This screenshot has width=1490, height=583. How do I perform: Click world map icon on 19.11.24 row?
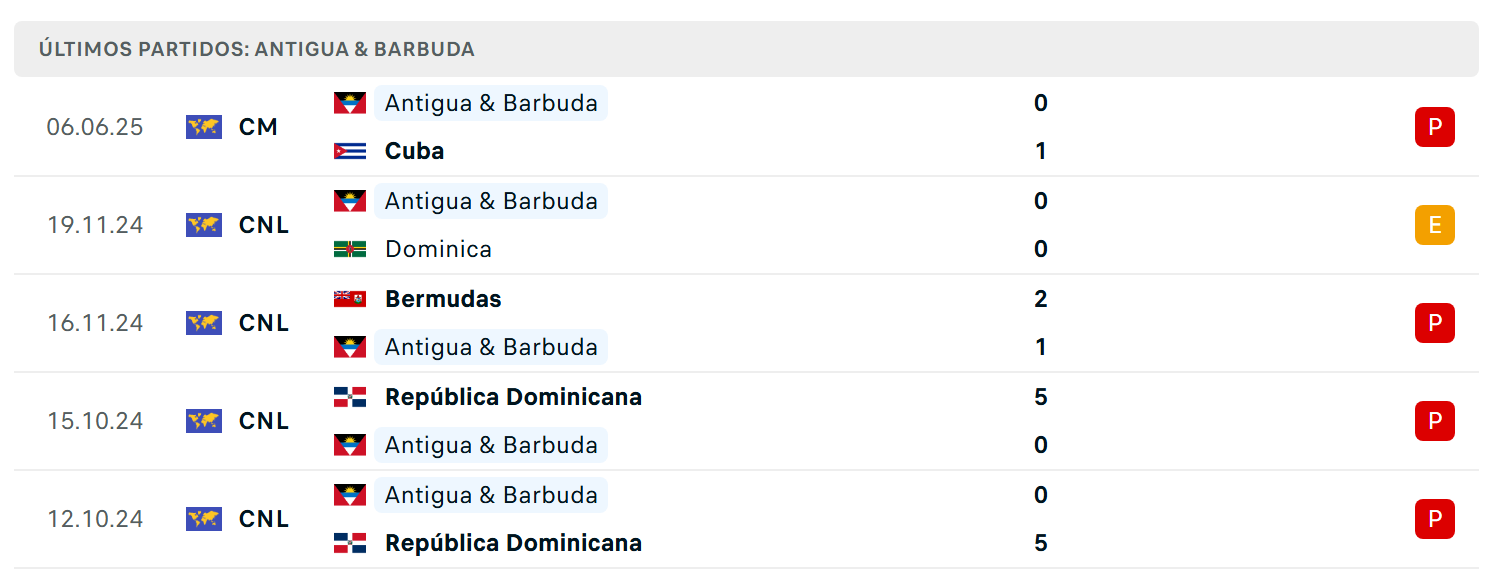[204, 225]
